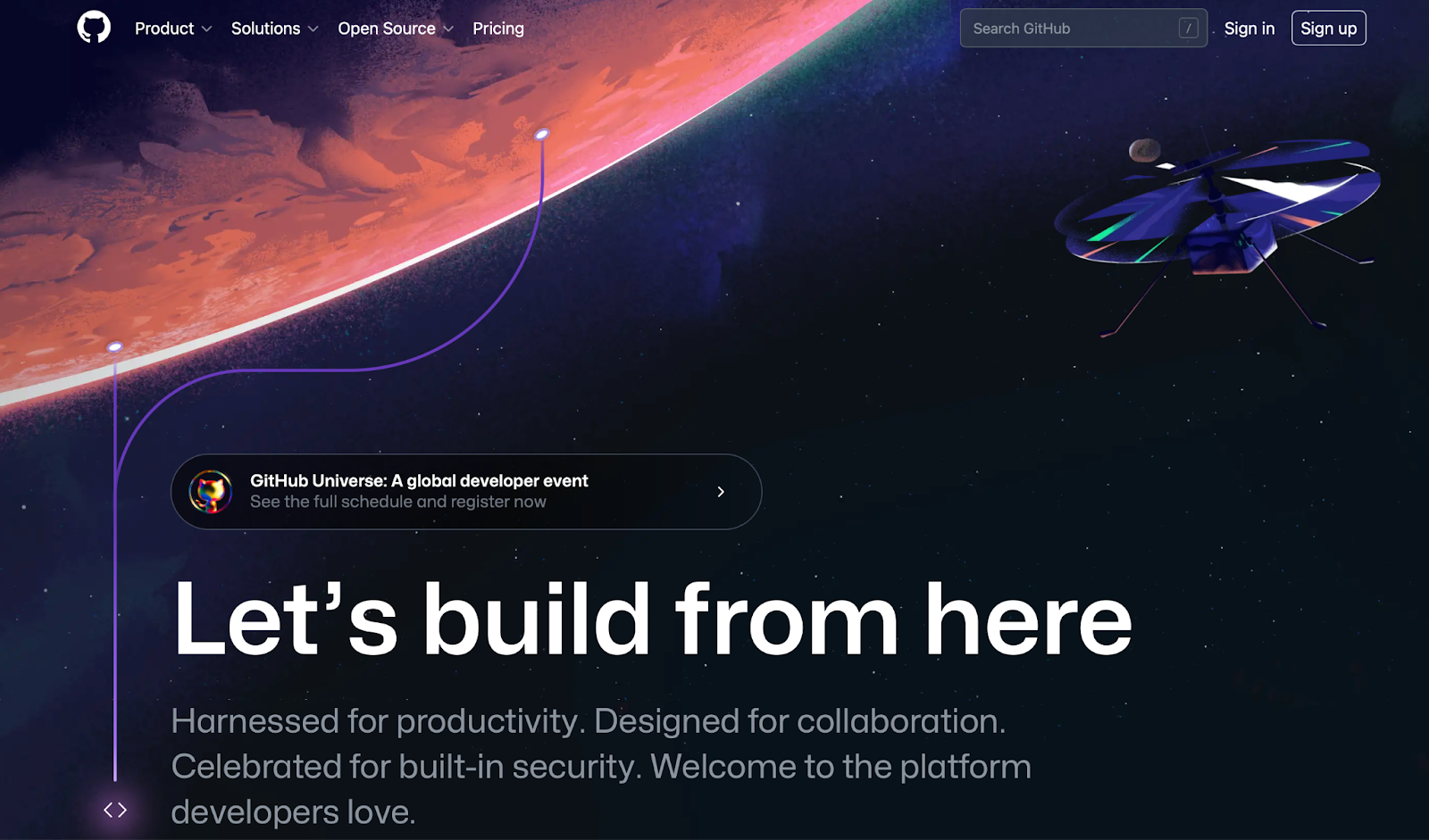Click the code brackets icon at timeline bottom

[x=115, y=810]
